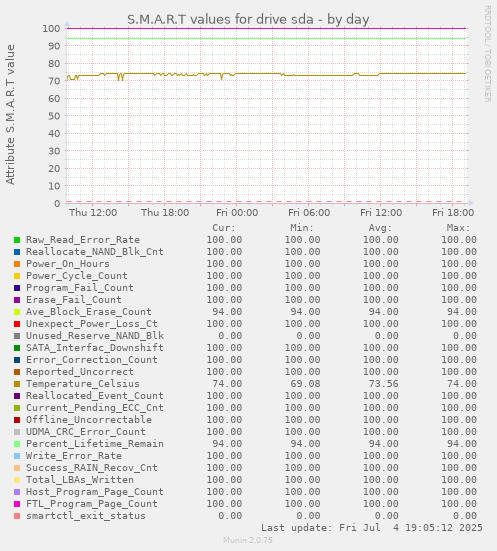Click the Thu 18:00 time axis label

(165, 213)
